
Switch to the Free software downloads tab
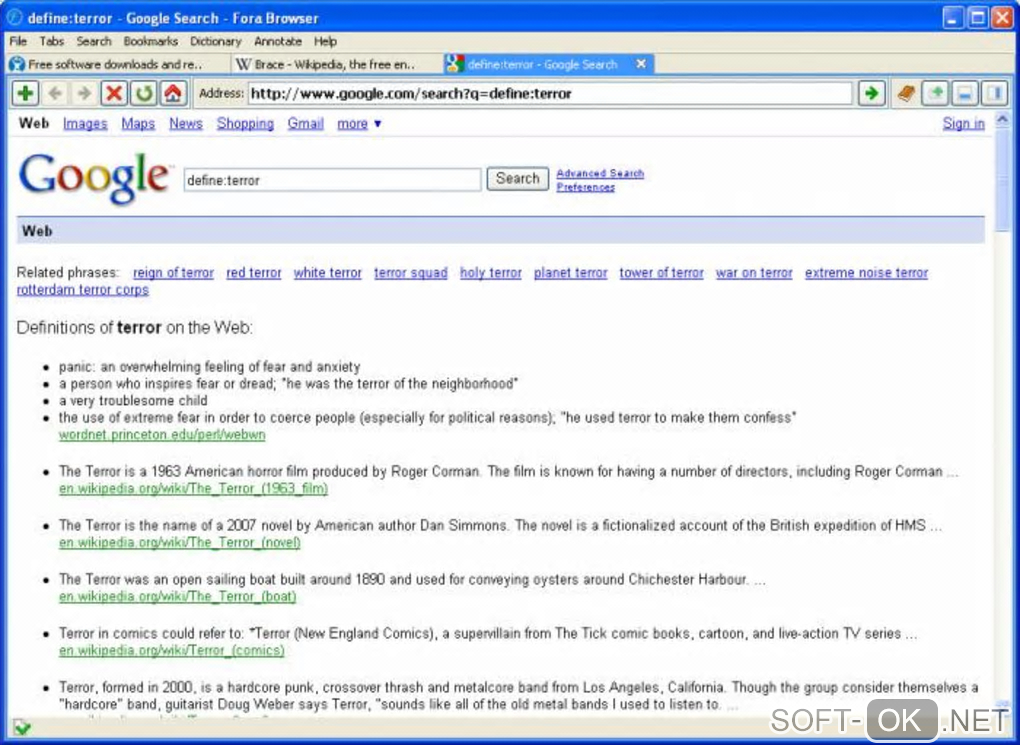[116, 64]
